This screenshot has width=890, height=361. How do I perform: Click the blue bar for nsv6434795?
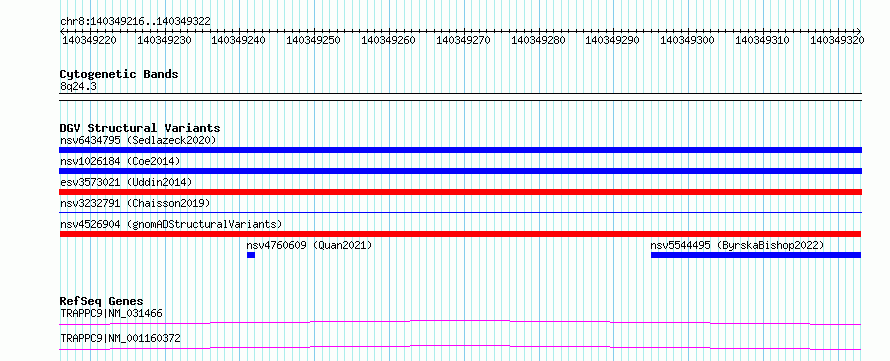460,150
